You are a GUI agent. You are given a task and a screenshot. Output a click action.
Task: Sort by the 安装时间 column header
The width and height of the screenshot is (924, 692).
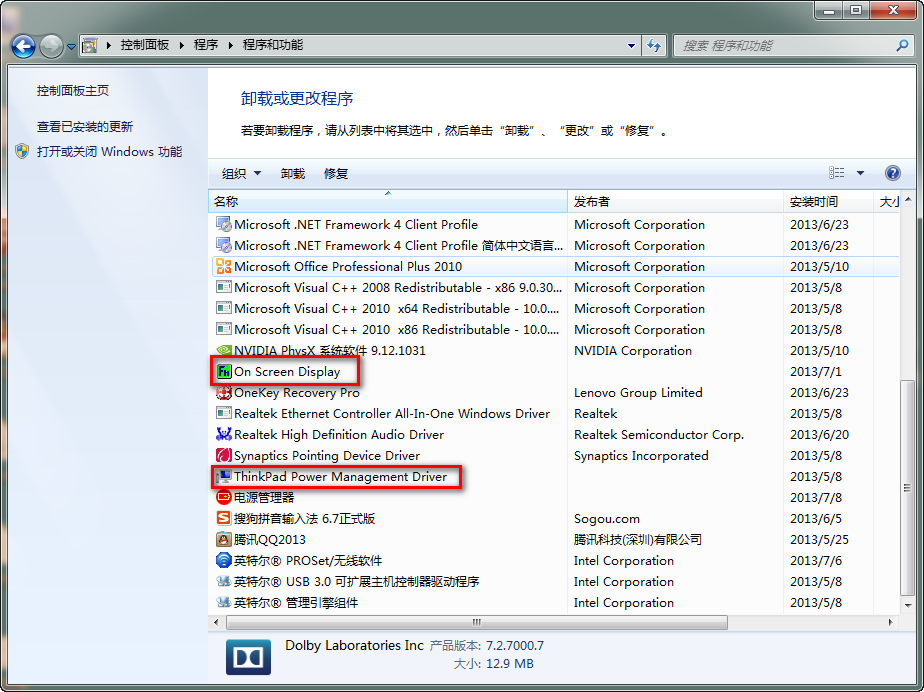click(828, 202)
